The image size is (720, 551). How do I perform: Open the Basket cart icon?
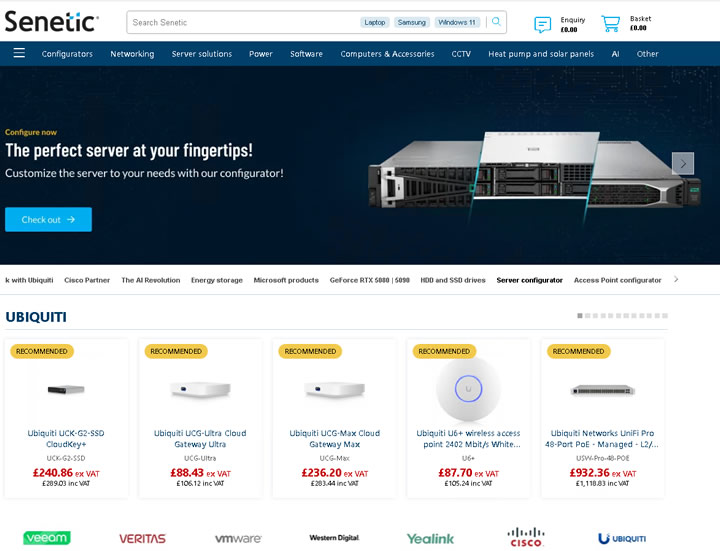(x=611, y=23)
